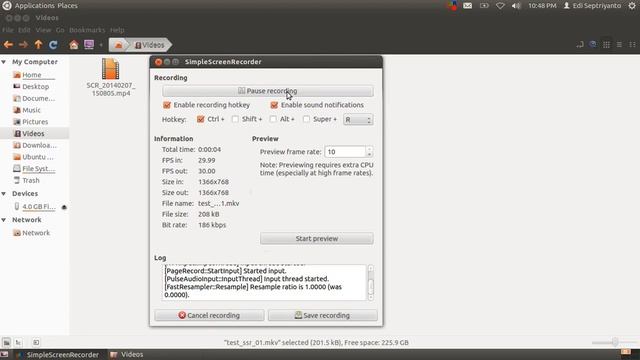Open the Help menu

[x=117, y=30]
